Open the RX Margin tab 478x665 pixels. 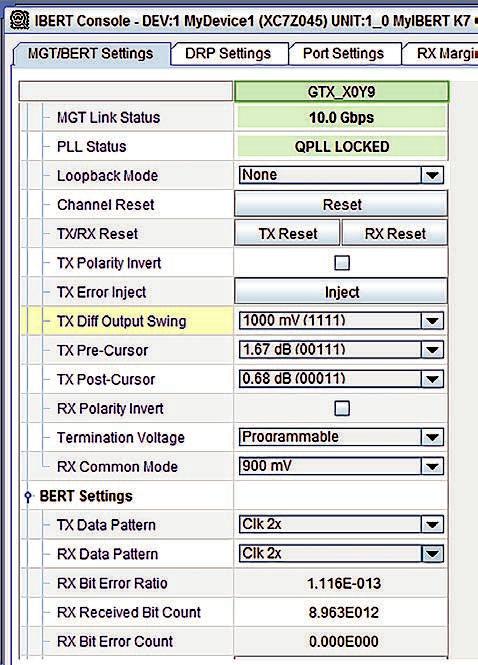point(441,54)
